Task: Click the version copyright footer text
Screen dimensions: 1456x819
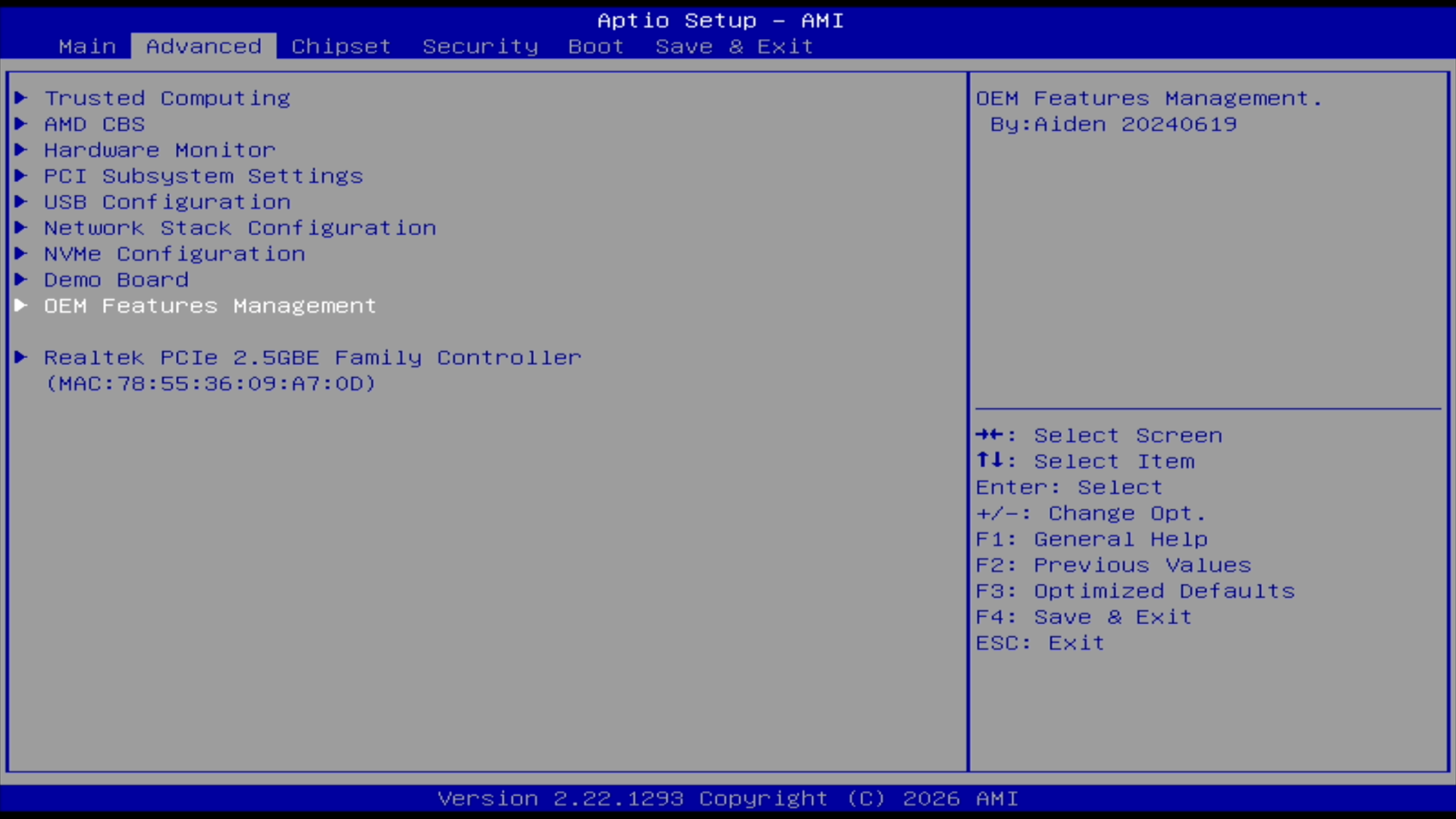Action: (728, 798)
